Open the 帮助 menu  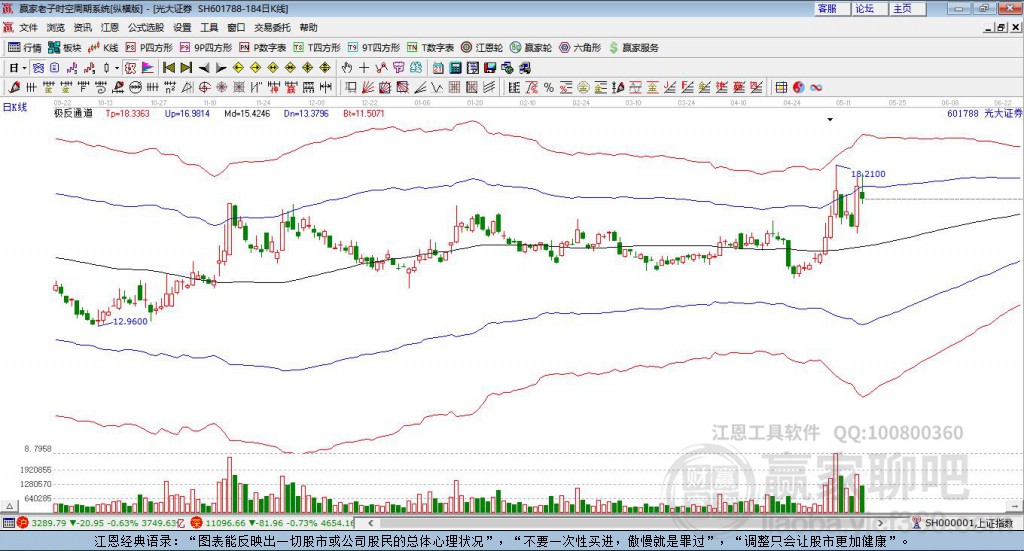click(308, 27)
